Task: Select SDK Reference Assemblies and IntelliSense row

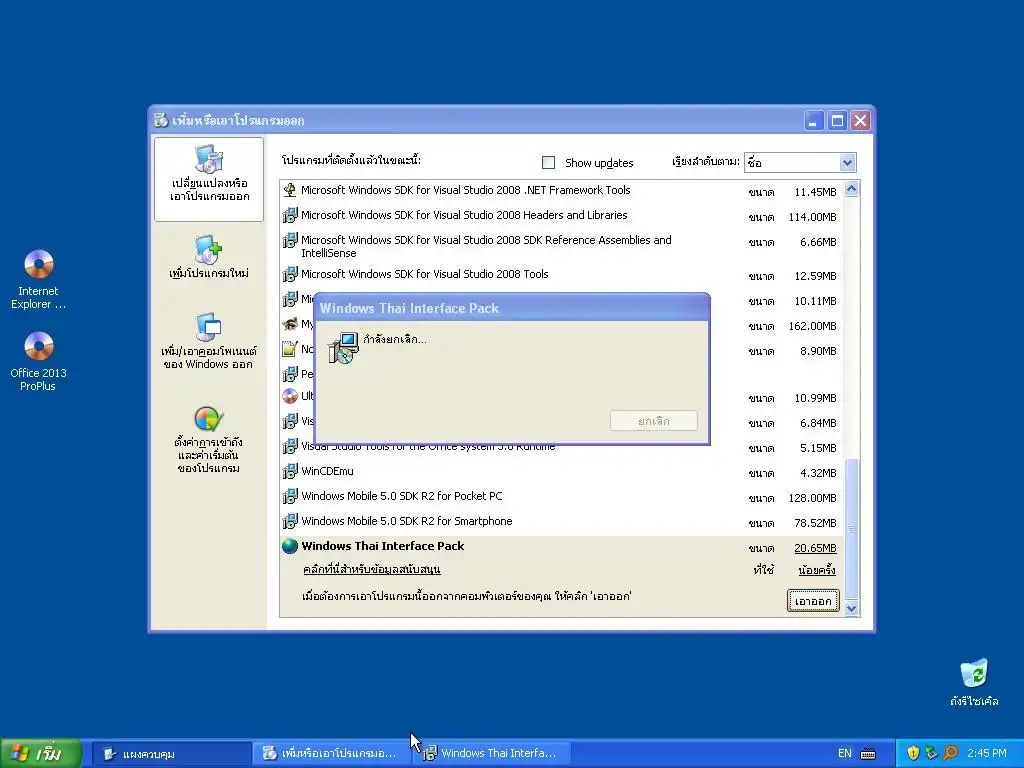Action: click(x=560, y=246)
